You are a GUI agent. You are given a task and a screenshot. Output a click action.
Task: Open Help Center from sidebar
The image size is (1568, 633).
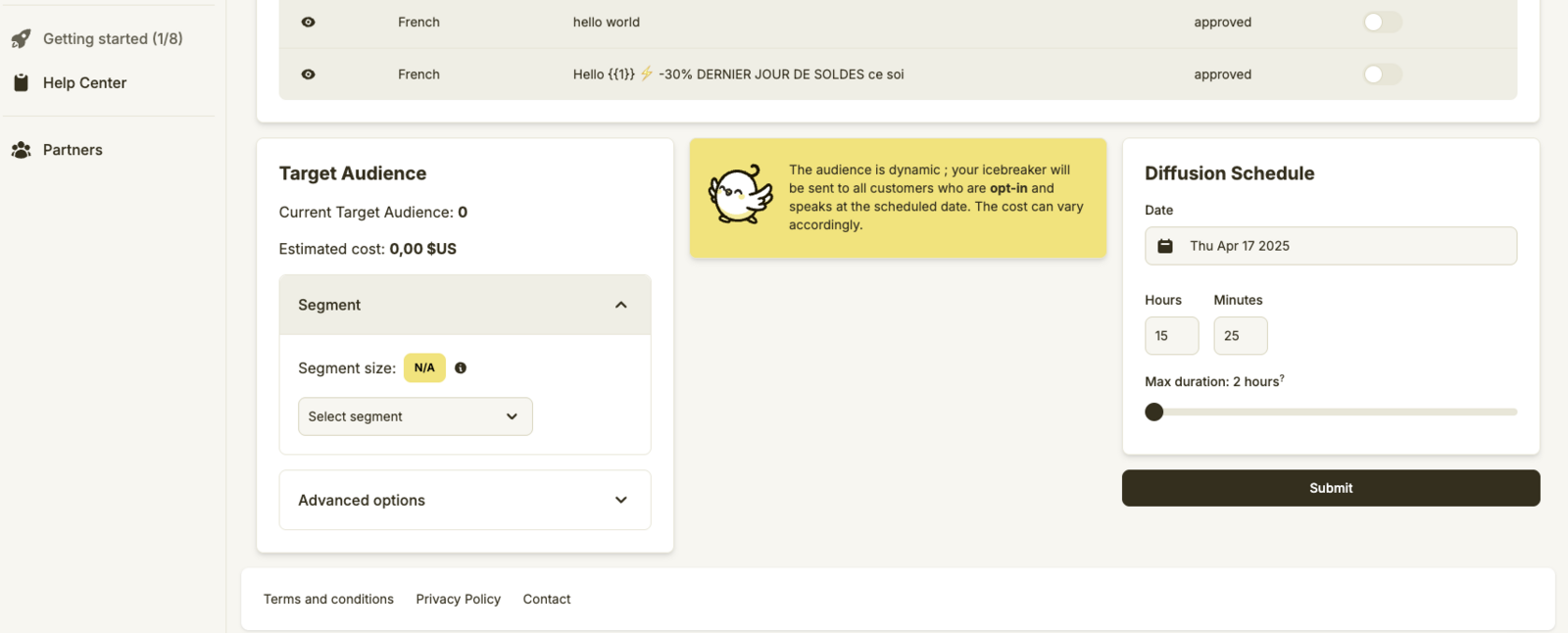[84, 83]
